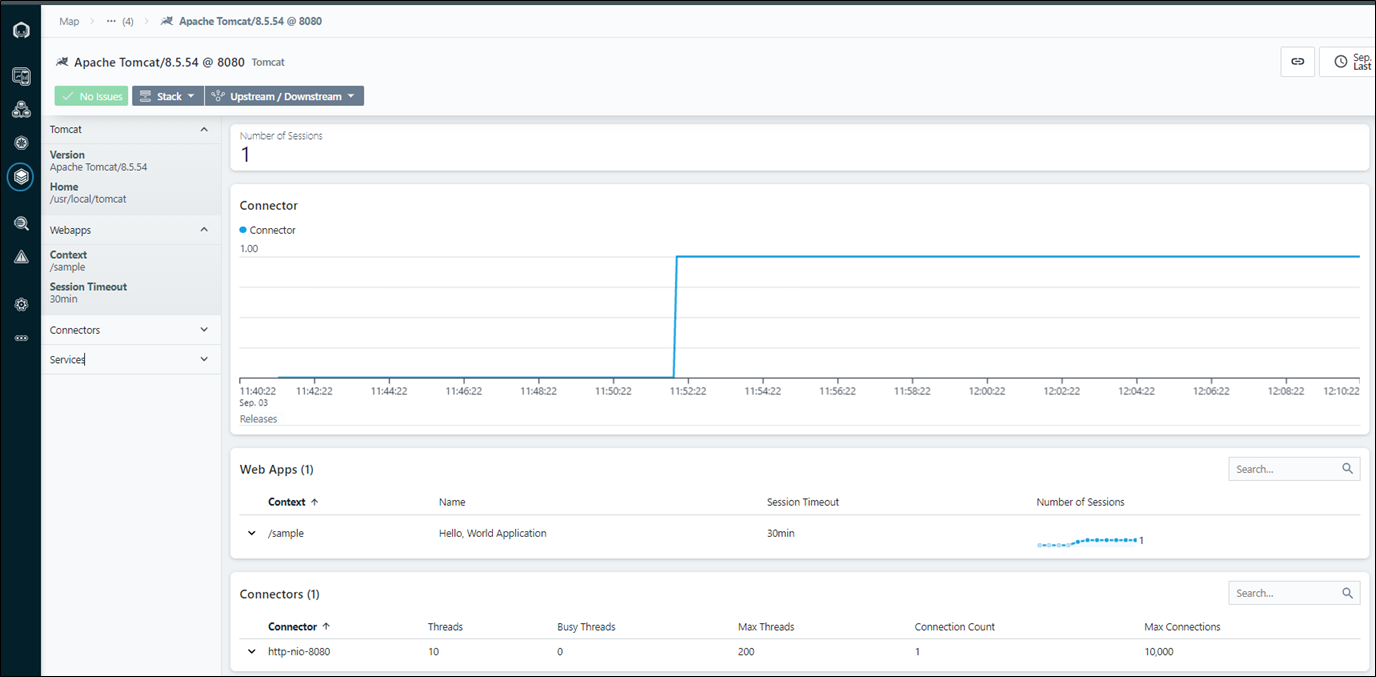Click the No Issues status button
The image size is (1376, 677).
[x=91, y=96]
